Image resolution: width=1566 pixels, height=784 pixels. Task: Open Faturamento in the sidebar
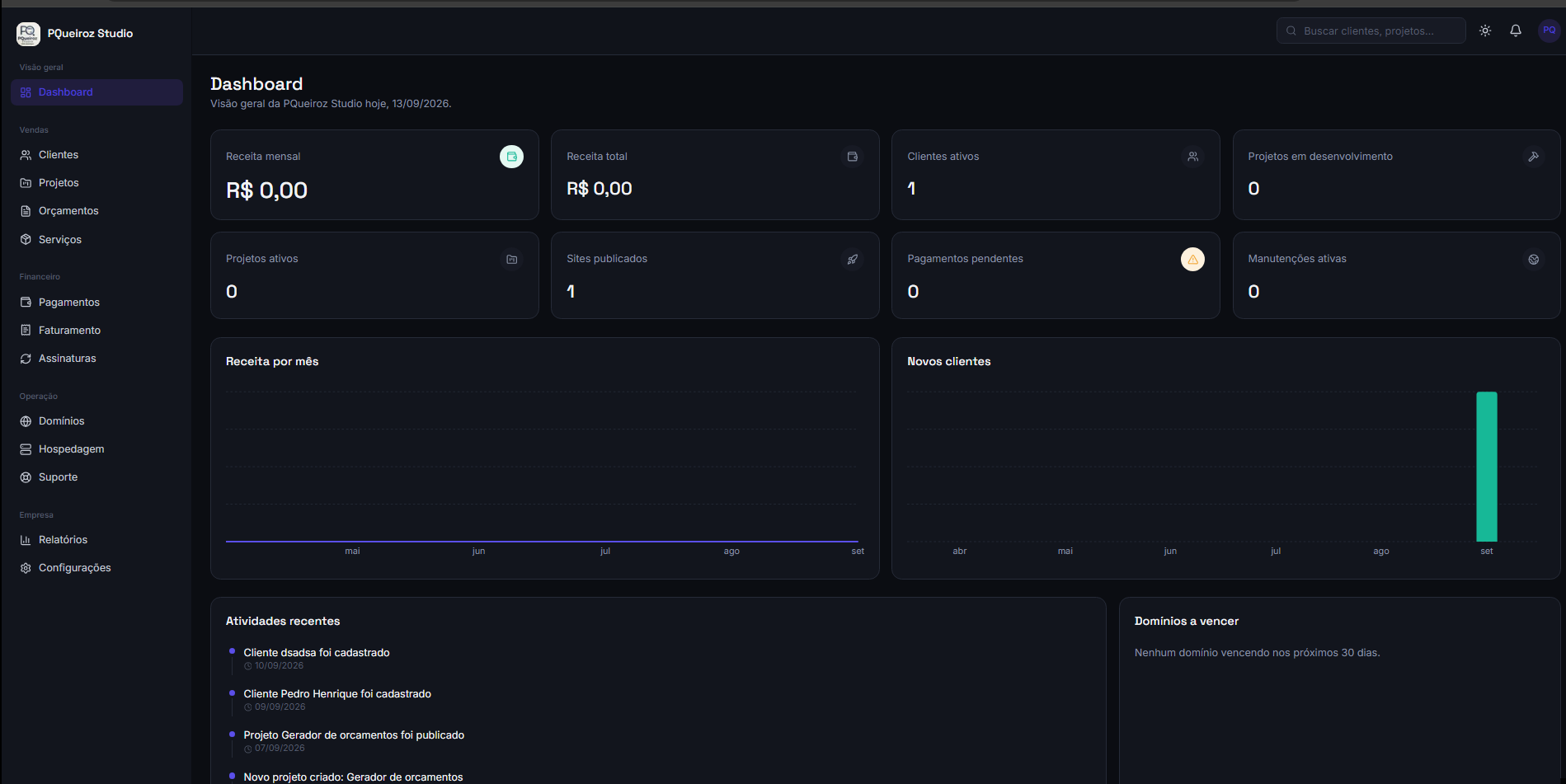(97, 331)
